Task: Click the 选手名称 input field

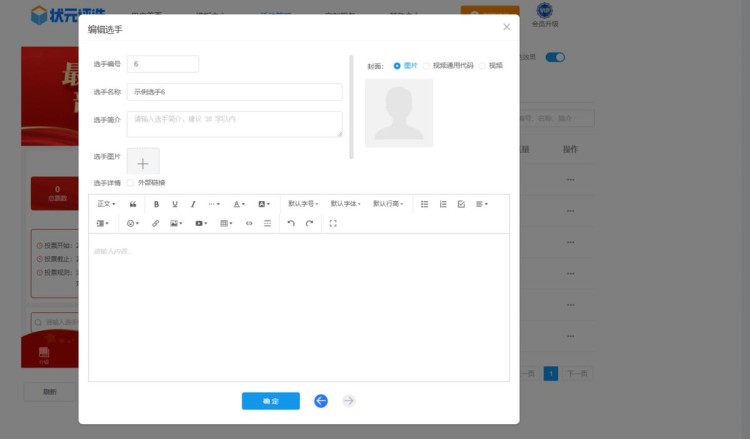Action: (x=234, y=92)
